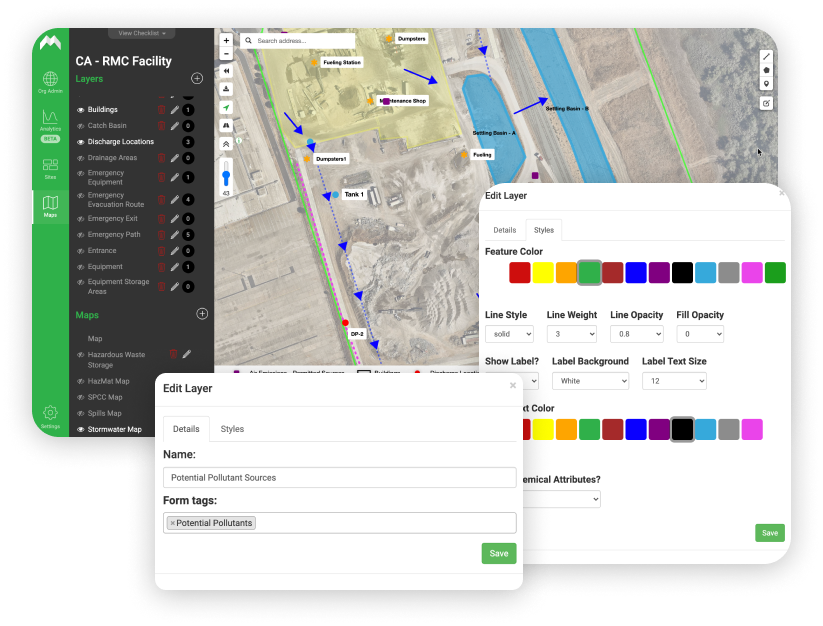Go to Sites in sidebar
823x626 pixels.
(x=50, y=168)
